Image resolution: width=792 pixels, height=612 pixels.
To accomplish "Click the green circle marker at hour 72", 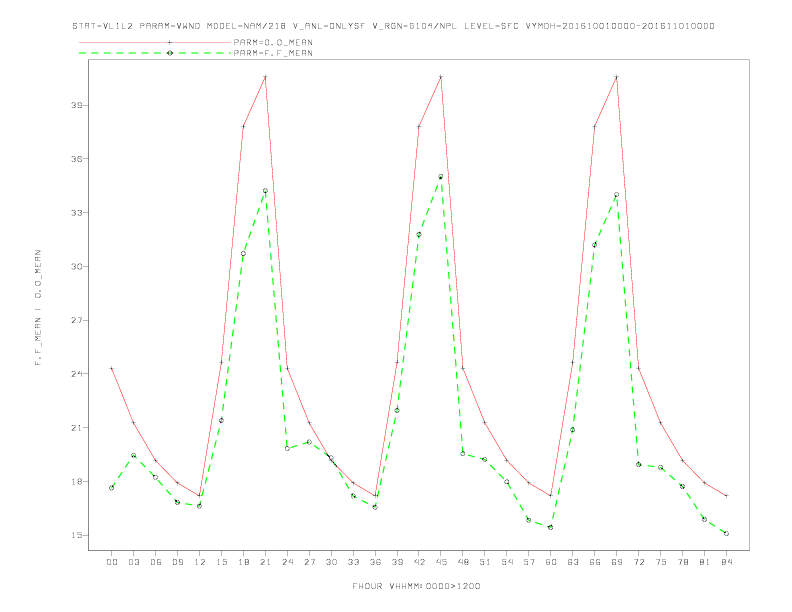I will [638, 465].
